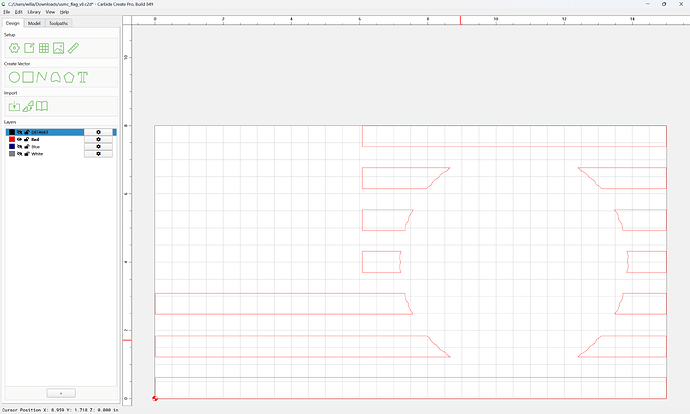Toggle visibility of the Blue layer
This screenshot has width=690, height=414.
[19, 147]
